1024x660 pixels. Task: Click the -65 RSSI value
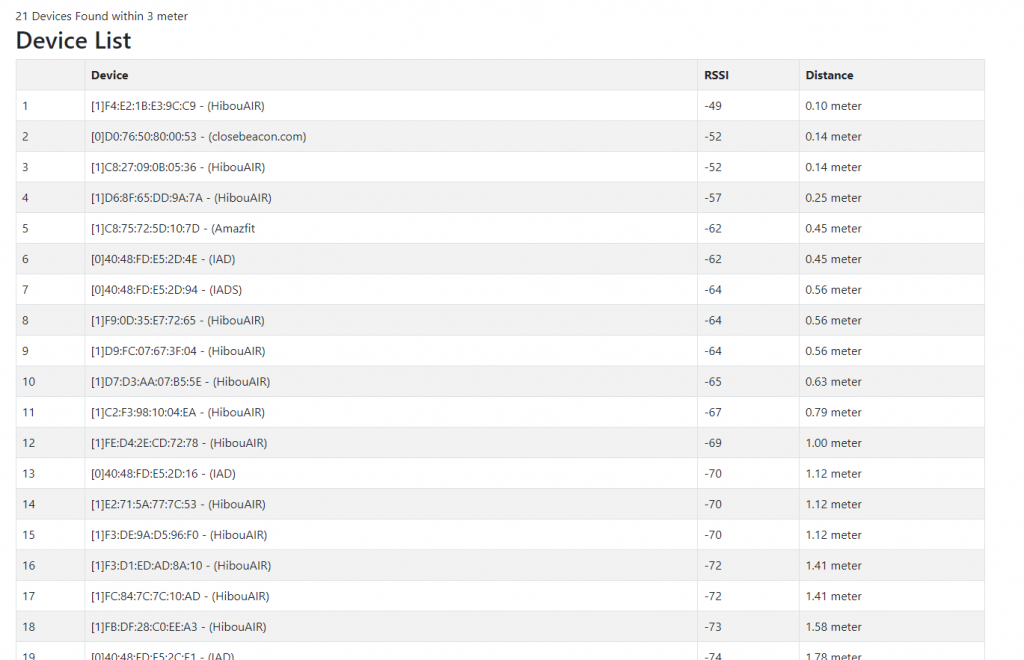[713, 382]
